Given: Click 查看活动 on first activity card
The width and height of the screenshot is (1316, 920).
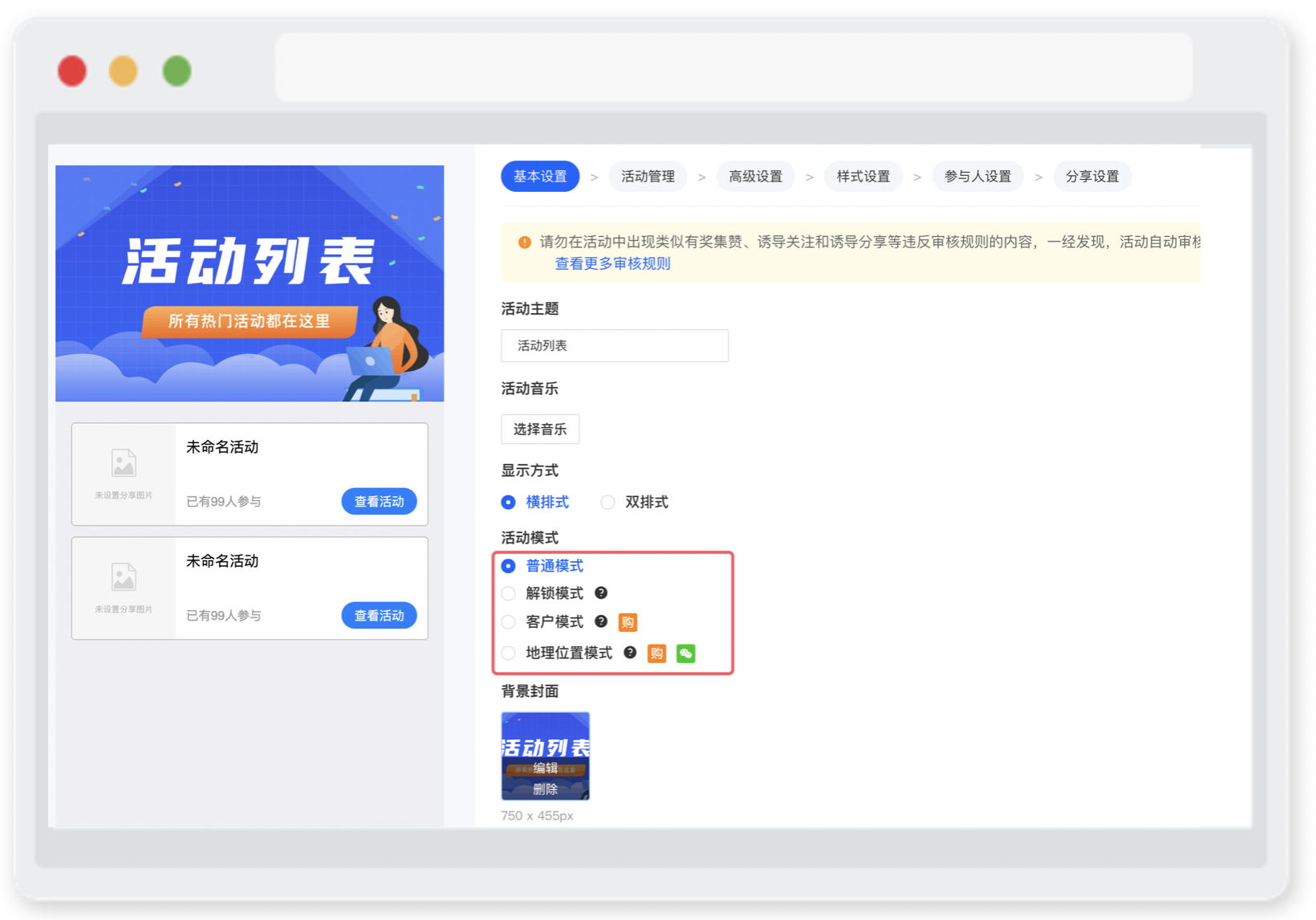Looking at the screenshot, I should click(380, 502).
